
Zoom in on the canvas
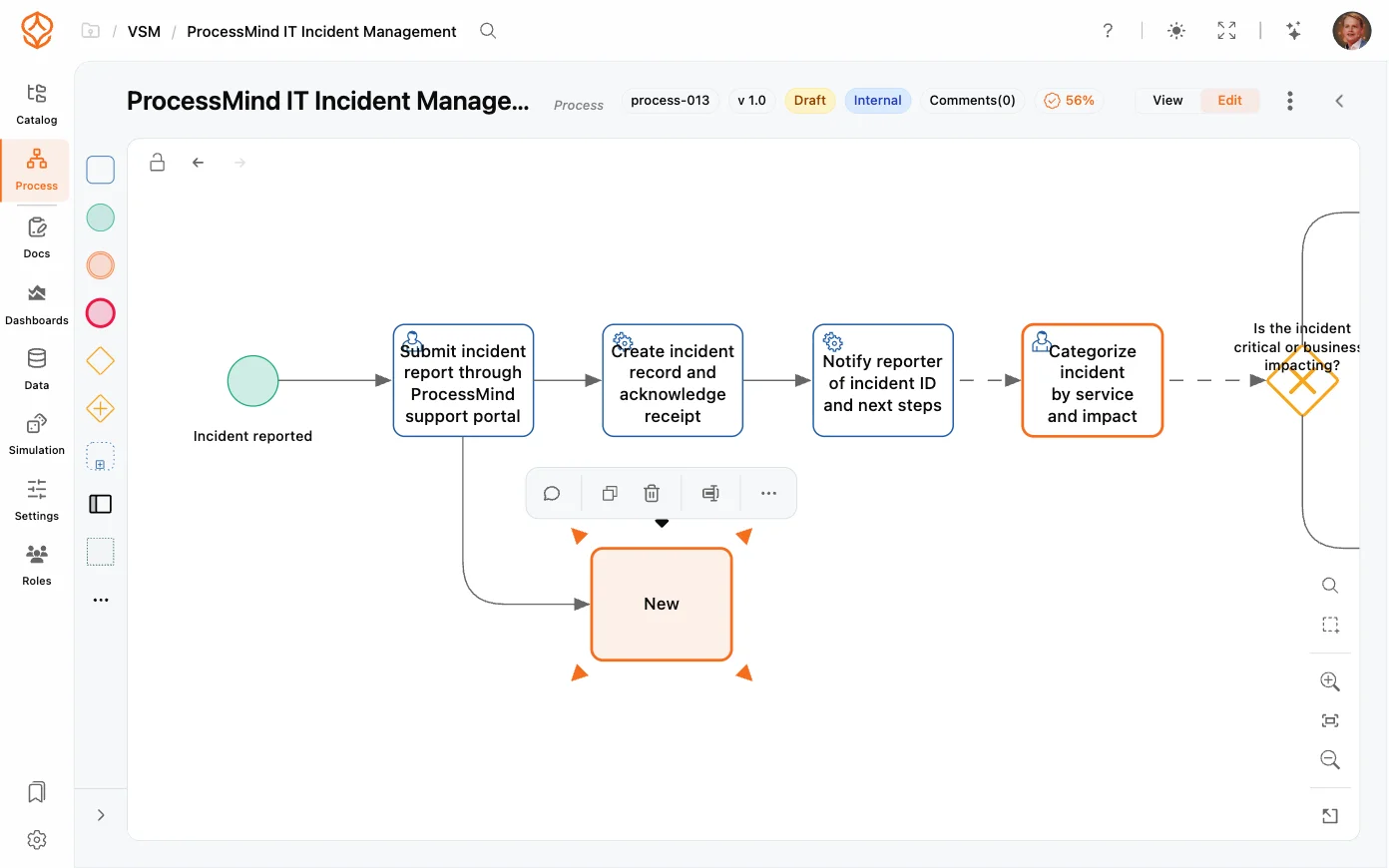coord(1330,681)
